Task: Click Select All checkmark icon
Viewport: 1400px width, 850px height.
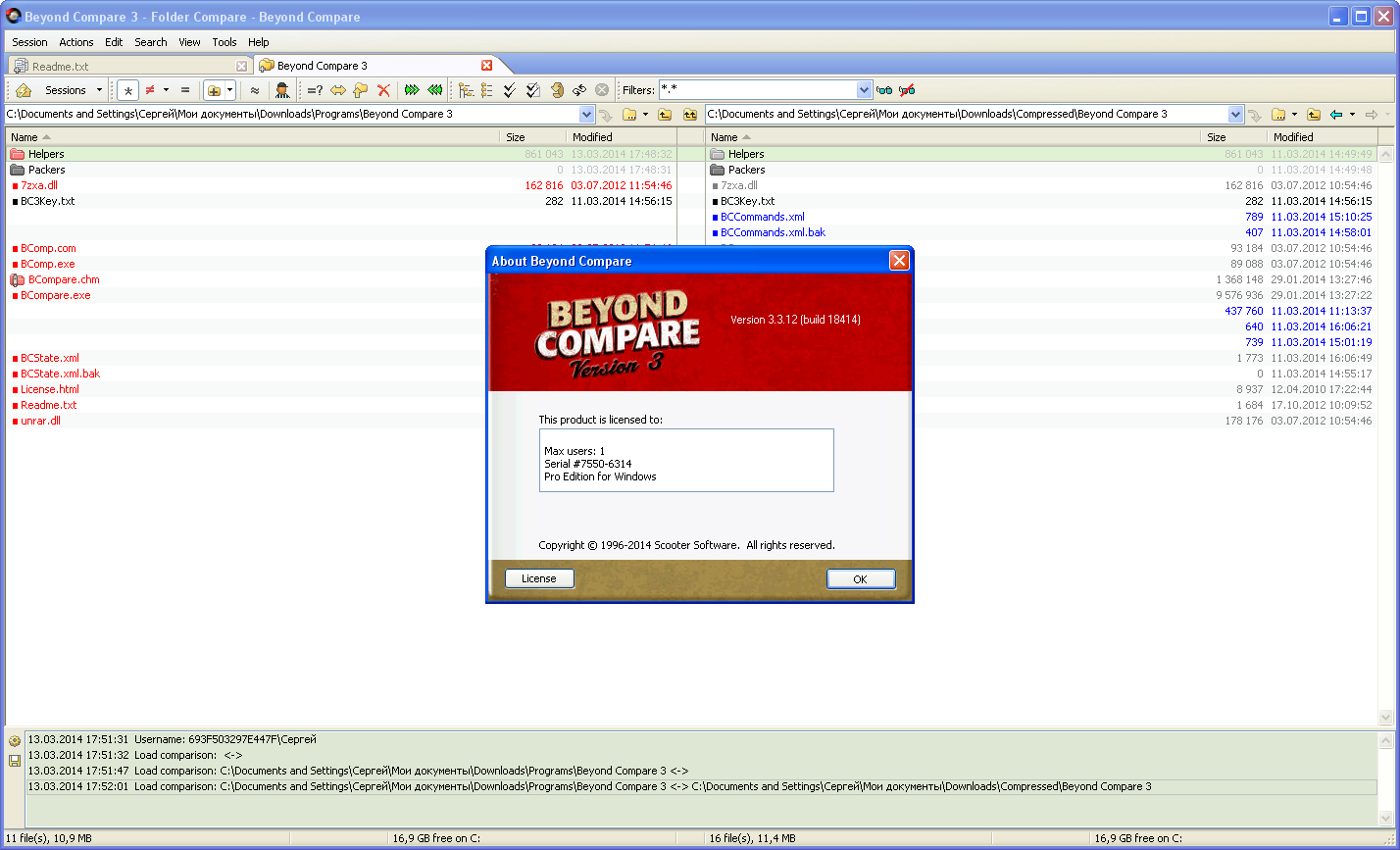Action: pos(510,90)
